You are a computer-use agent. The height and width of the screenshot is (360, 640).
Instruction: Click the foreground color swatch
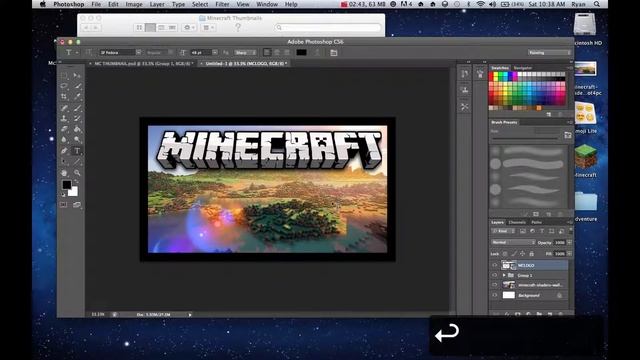[67, 185]
